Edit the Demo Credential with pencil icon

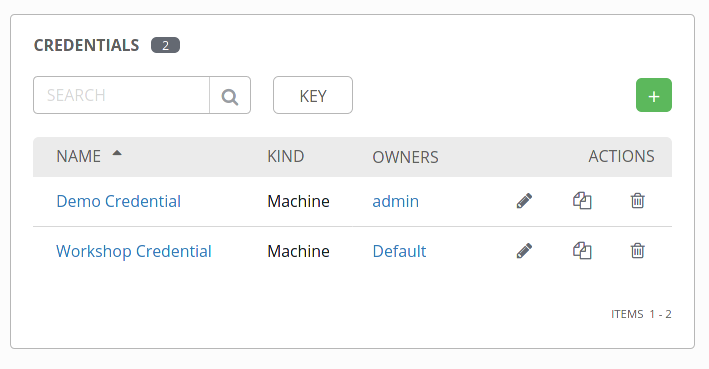point(524,201)
